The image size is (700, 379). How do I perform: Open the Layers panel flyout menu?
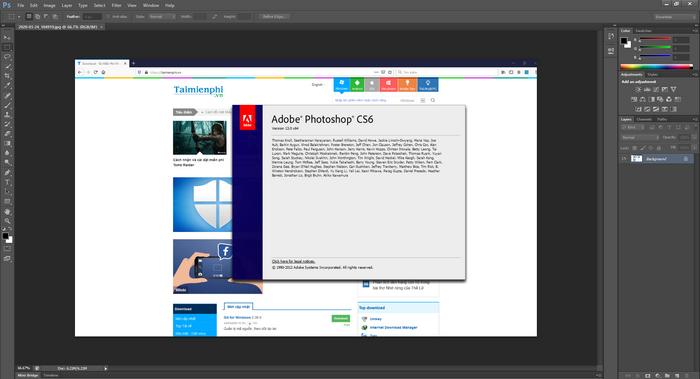[694, 119]
